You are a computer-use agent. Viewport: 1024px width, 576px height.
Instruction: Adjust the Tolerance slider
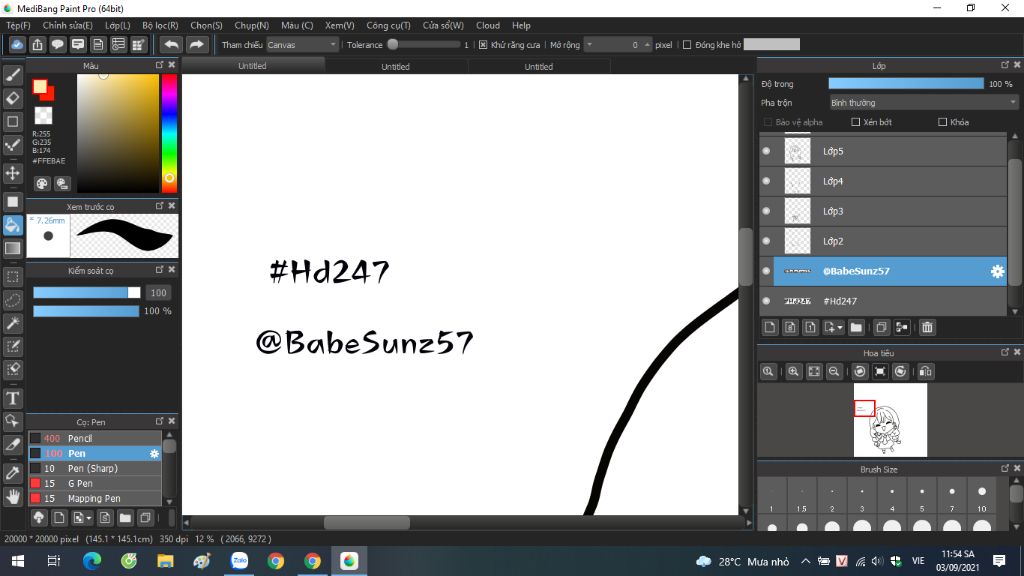[x=424, y=44]
